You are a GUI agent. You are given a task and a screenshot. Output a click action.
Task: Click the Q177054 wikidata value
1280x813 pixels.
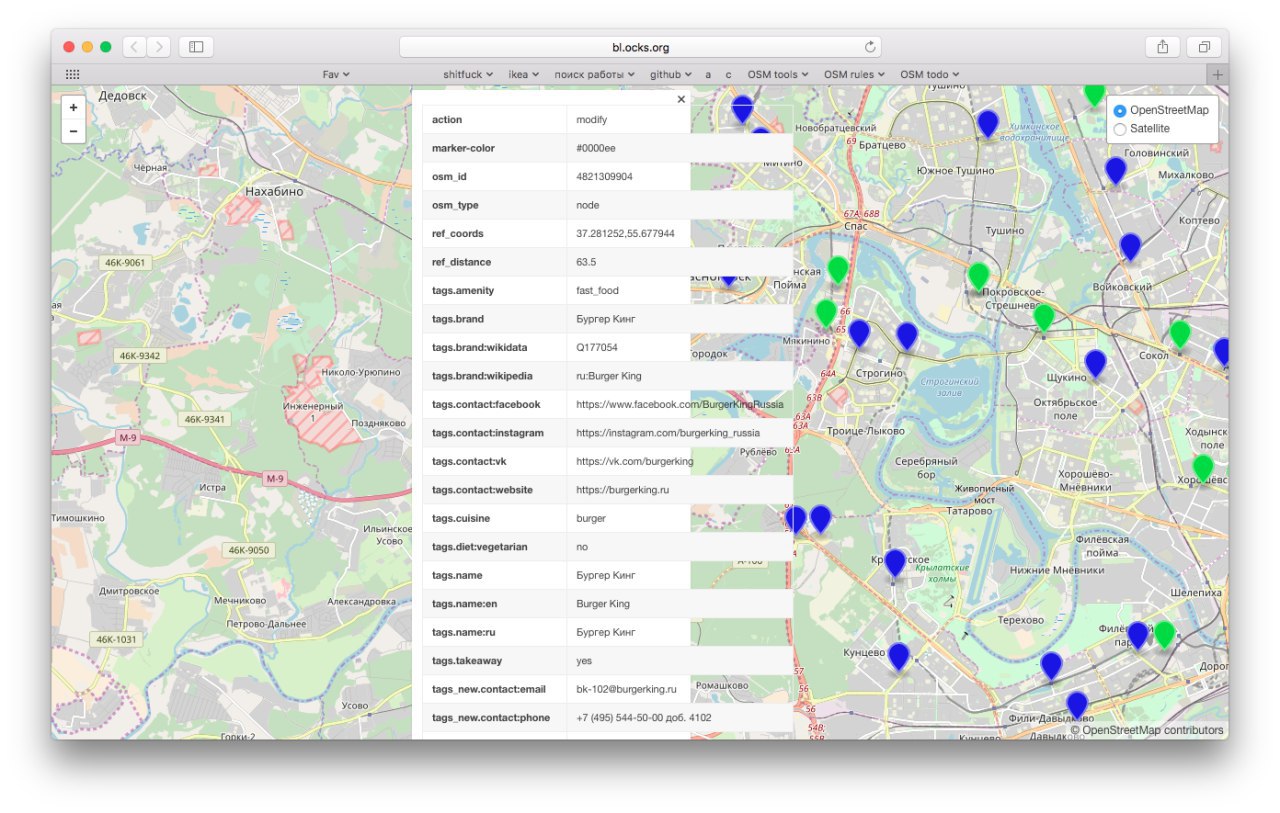coord(597,348)
